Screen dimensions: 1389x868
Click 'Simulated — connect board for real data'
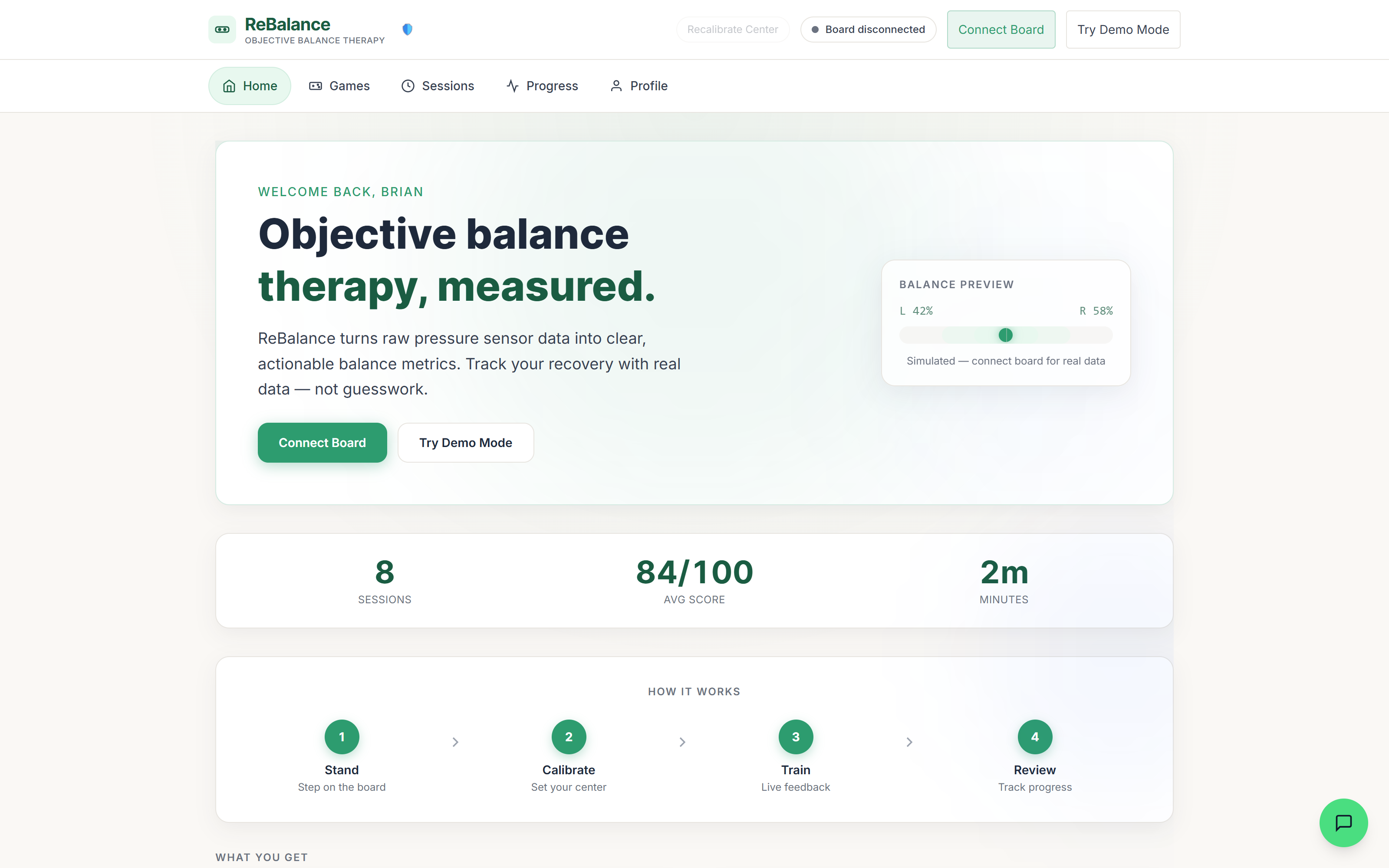click(x=1006, y=361)
